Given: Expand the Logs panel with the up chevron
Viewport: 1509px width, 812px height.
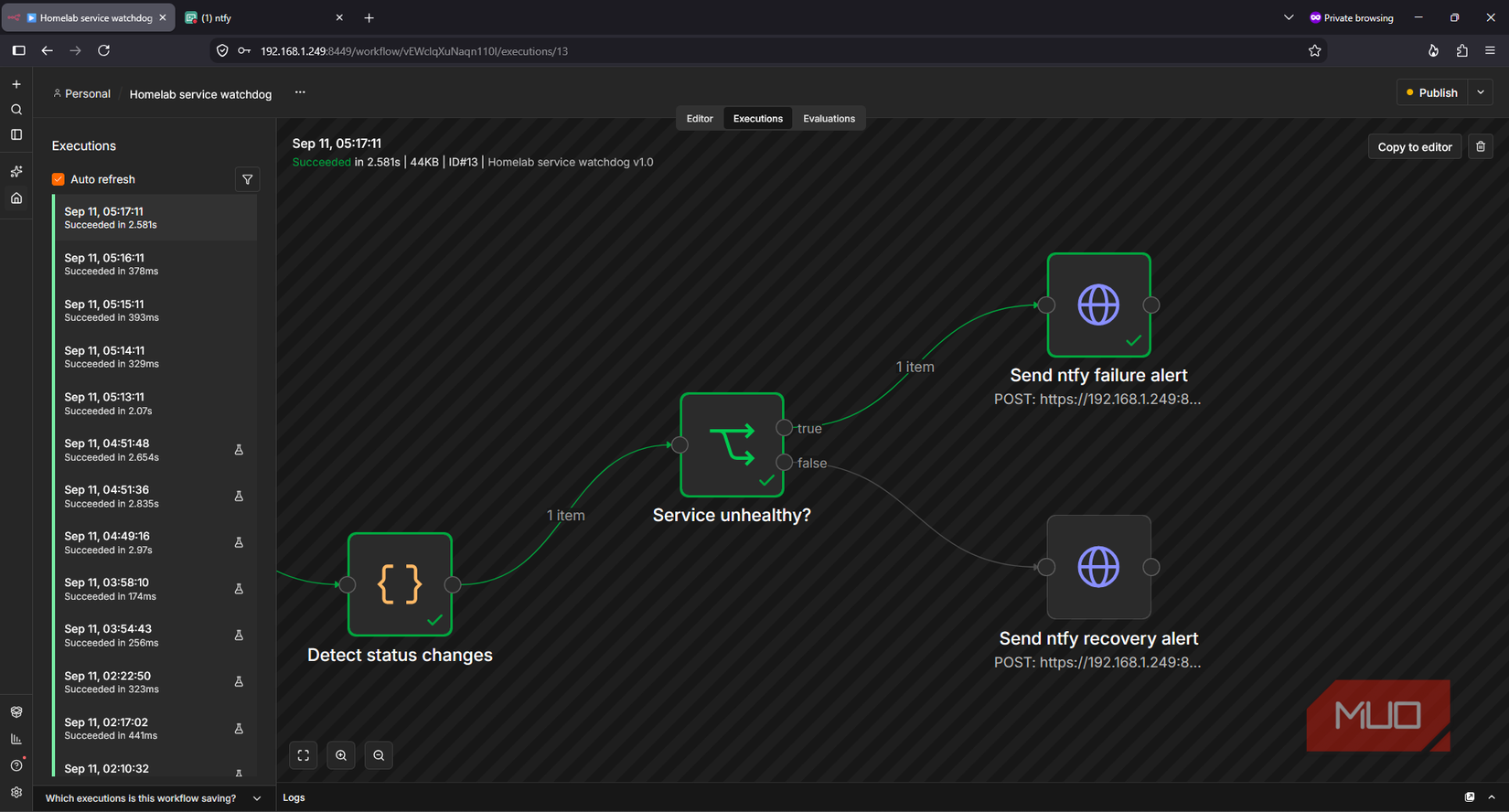Looking at the screenshot, I should coord(1492,797).
